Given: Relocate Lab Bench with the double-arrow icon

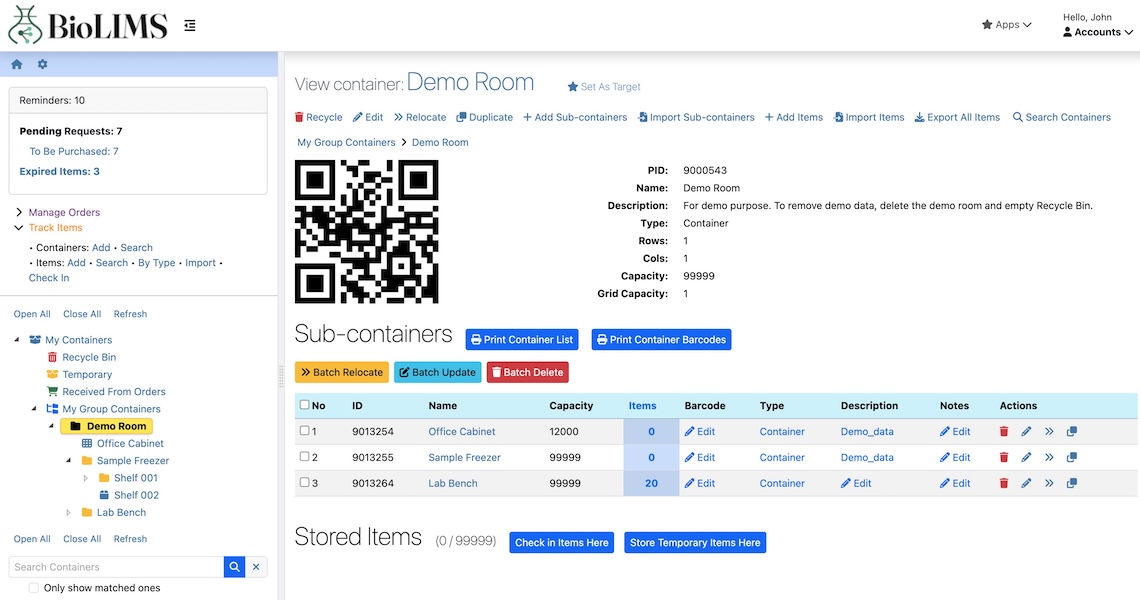Looking at the screenshot, I should pos(1049,483).
